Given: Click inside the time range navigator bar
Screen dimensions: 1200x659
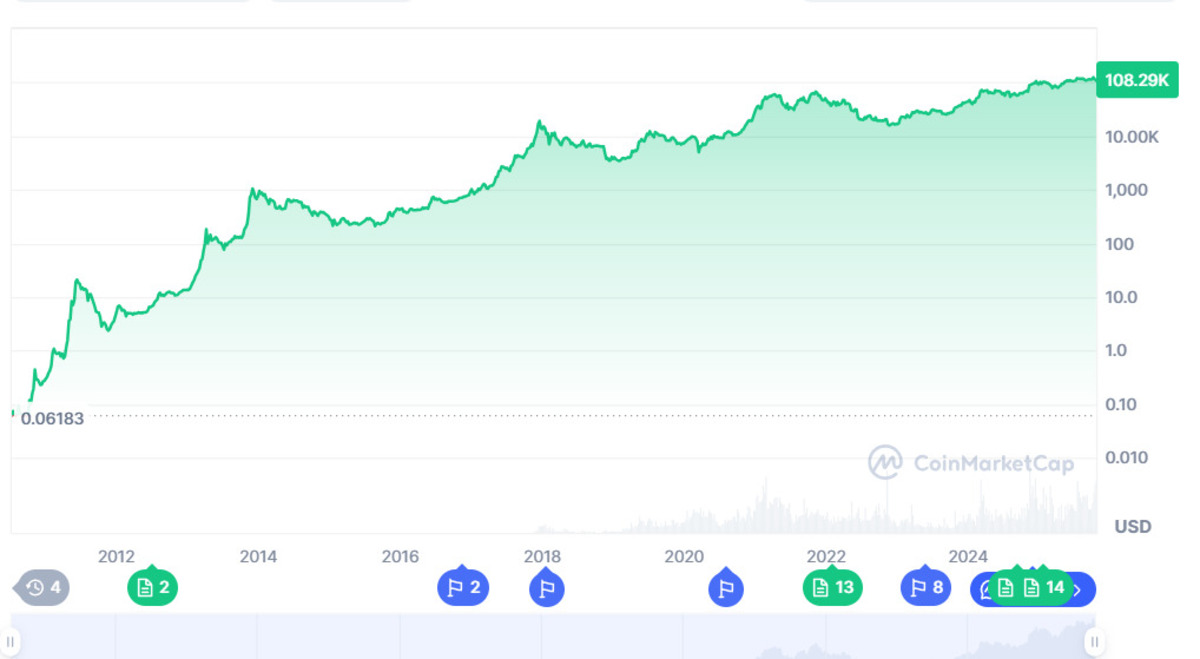Looking at the screenshot, I should pos(550,638).
